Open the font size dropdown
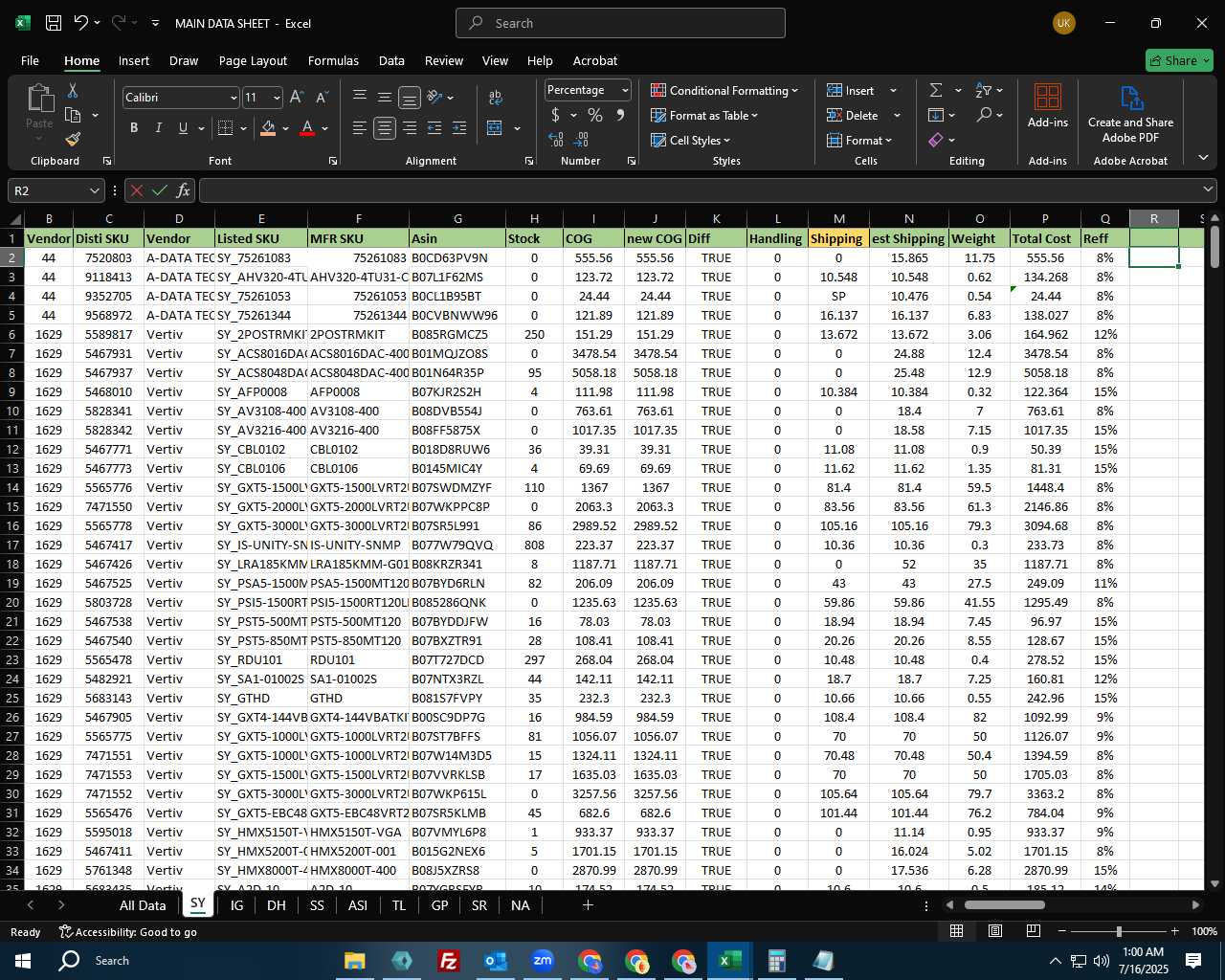The height and width of the screenshot is (980, 1225). tap(277, 98)
